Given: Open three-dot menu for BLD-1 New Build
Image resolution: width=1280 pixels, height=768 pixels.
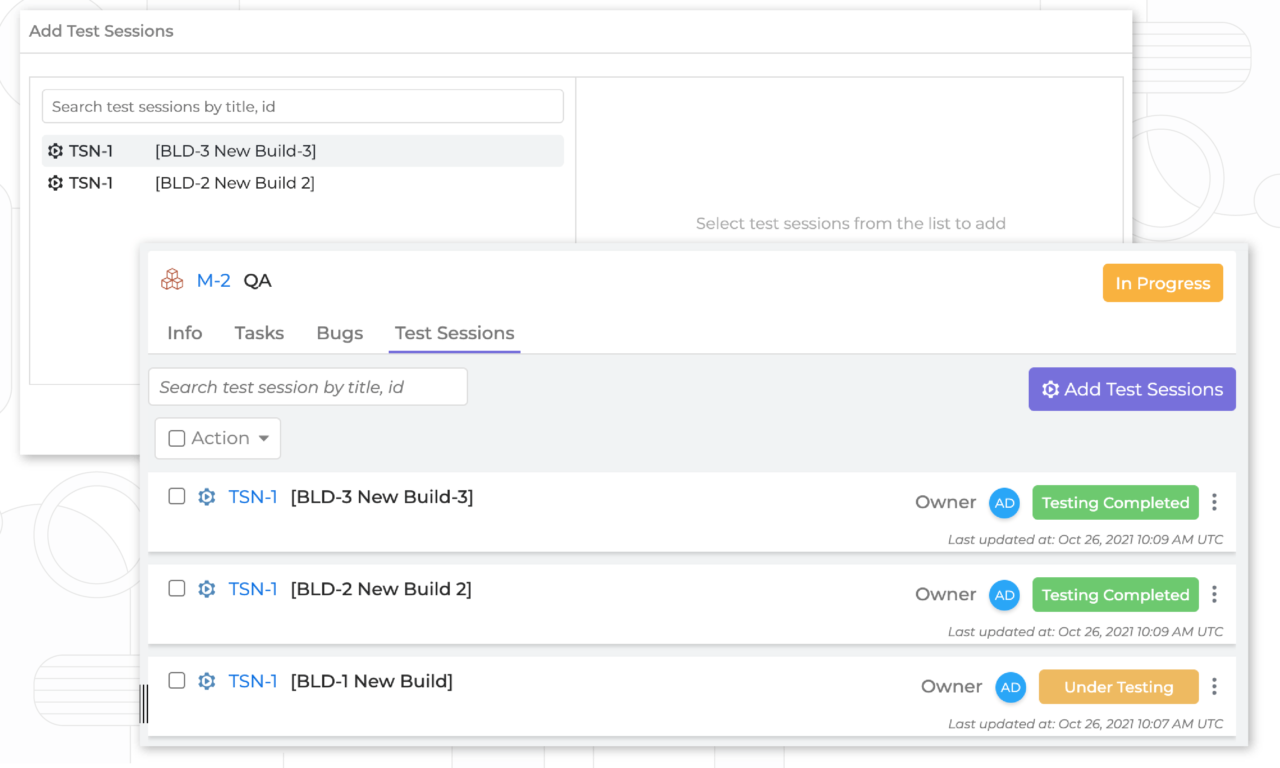Looking at the screenshot, I should coord(1214,686).
